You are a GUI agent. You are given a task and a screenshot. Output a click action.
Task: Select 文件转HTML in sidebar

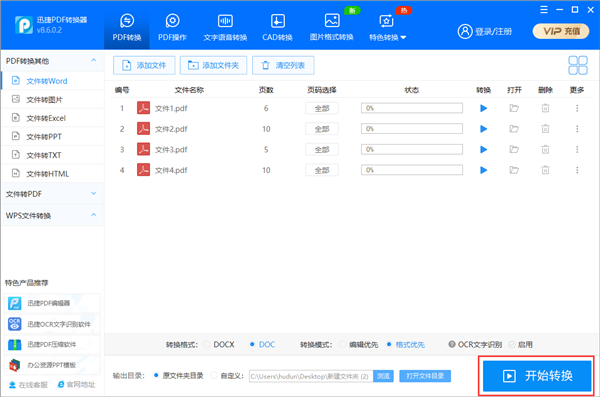coord(52,174)
